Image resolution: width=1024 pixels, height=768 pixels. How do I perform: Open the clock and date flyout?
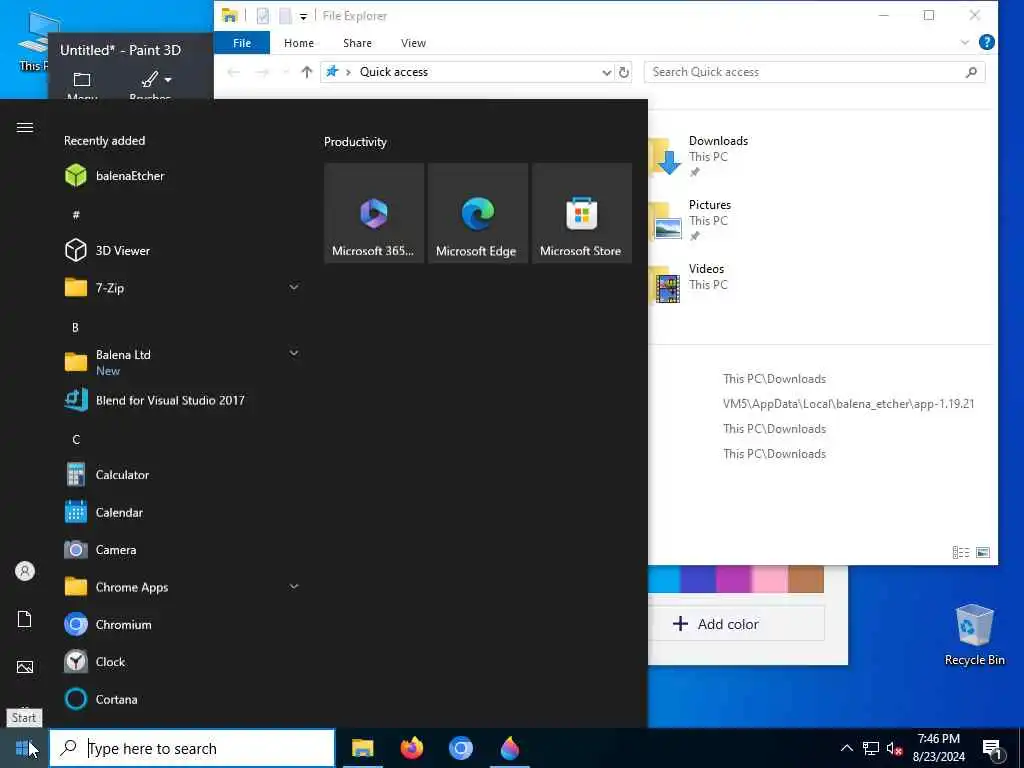tap(938, 748)
